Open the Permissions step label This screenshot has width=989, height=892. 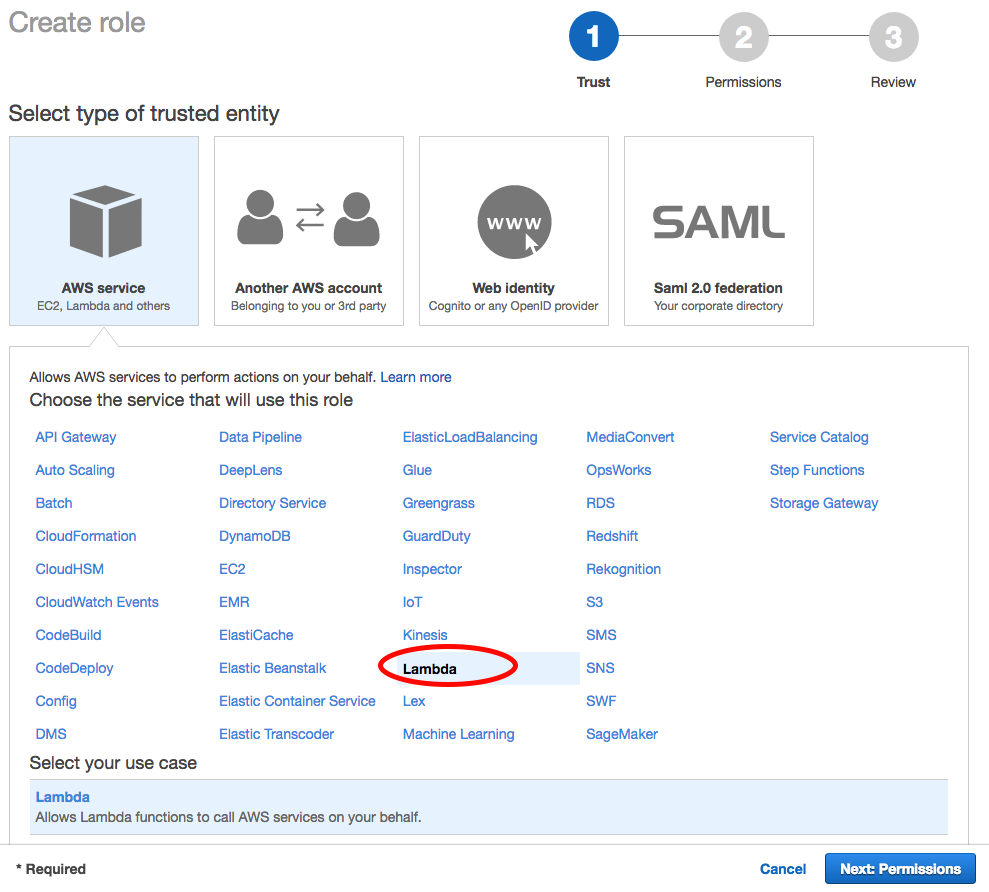click(743, 82)
